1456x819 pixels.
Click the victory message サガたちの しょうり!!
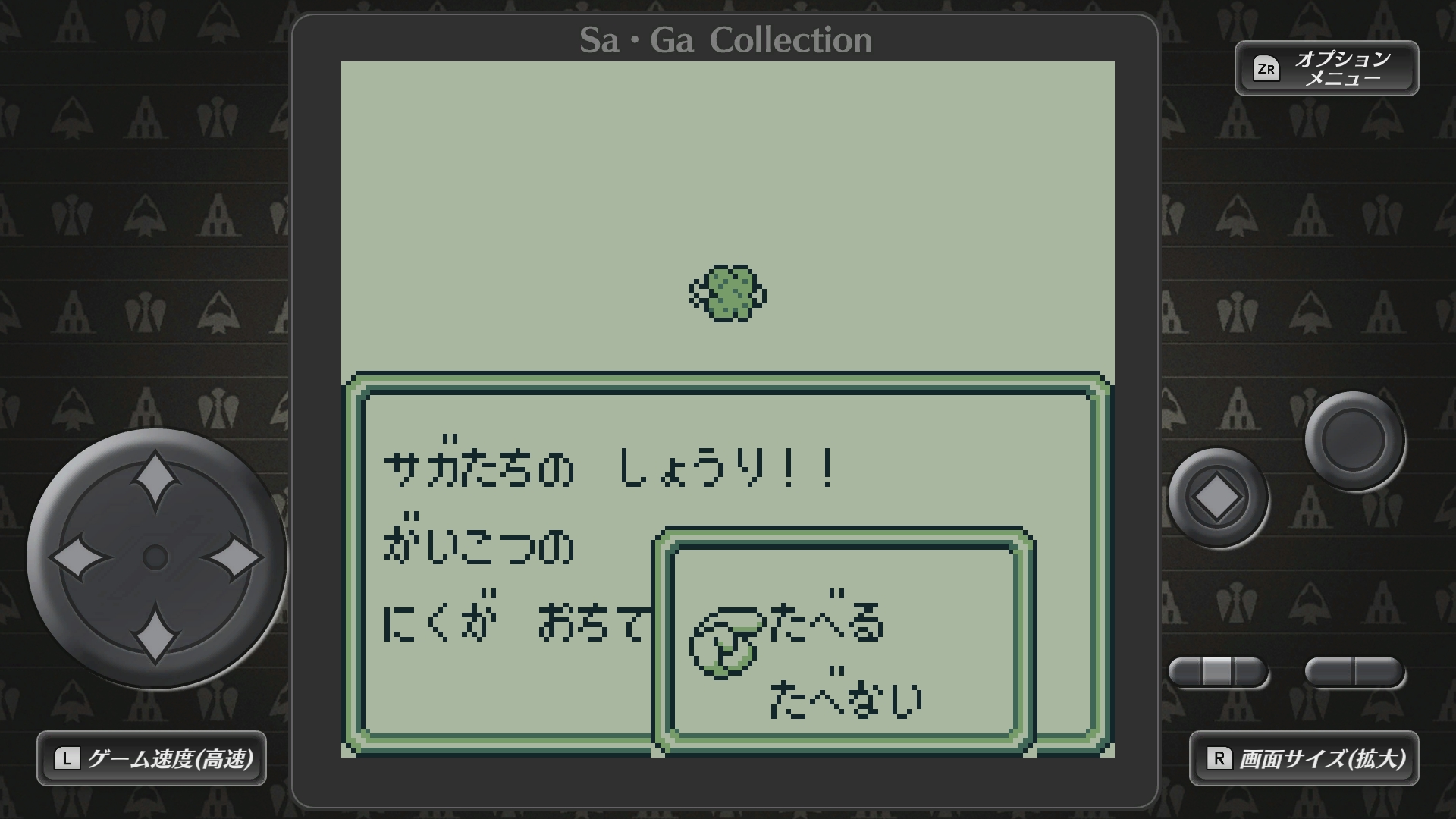click(611, 468)
